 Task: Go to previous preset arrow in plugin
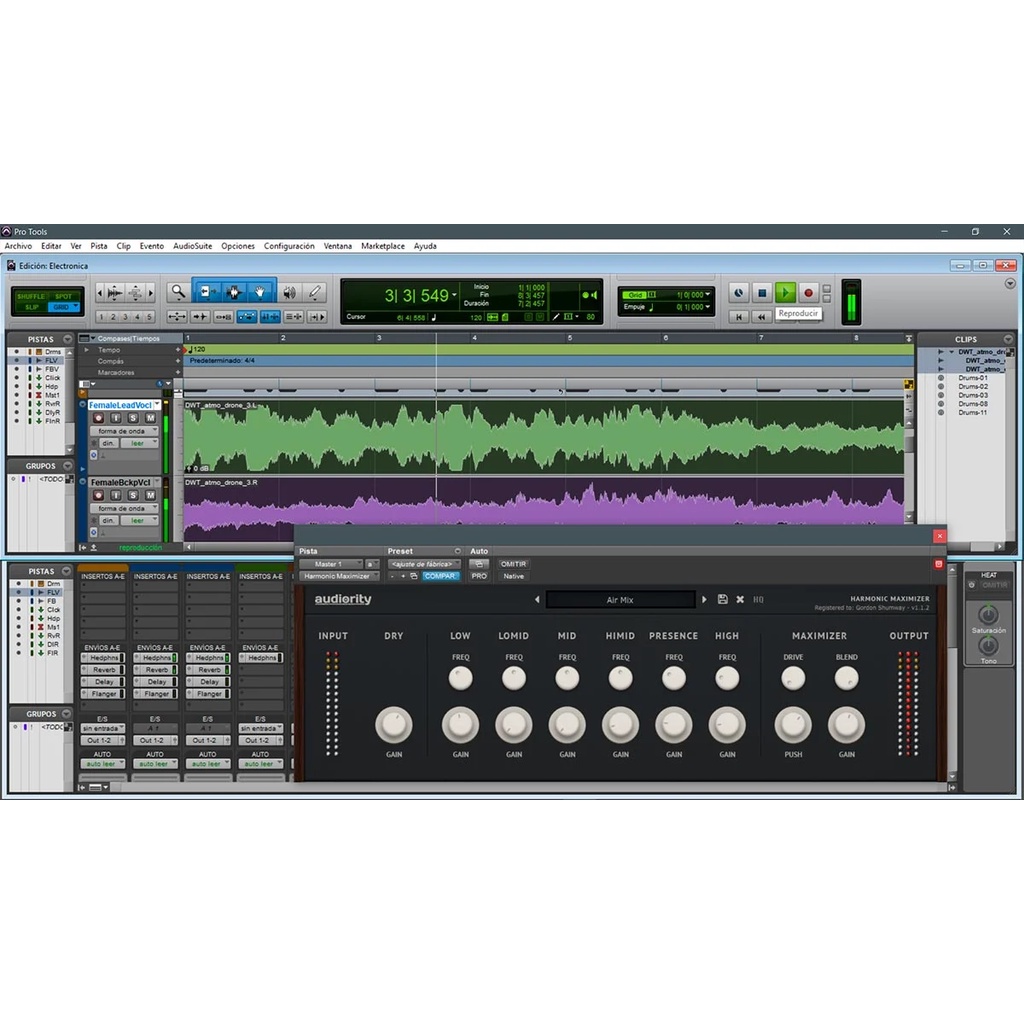tap(537, 599)
